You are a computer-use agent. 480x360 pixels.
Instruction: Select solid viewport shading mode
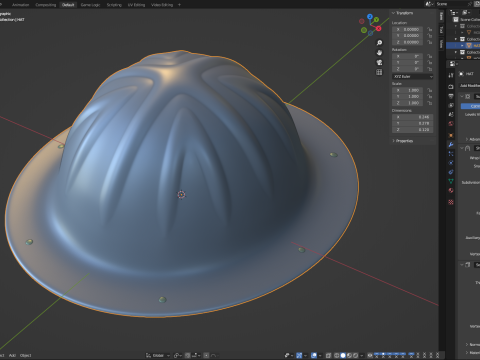coord(343,355)
